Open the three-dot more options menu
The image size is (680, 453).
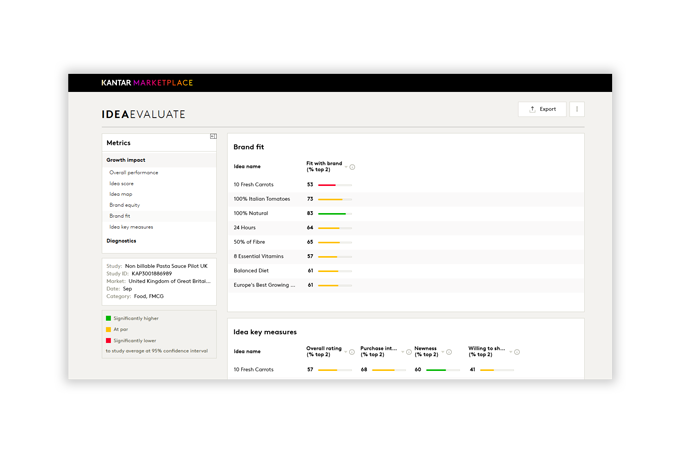[577, 109]
